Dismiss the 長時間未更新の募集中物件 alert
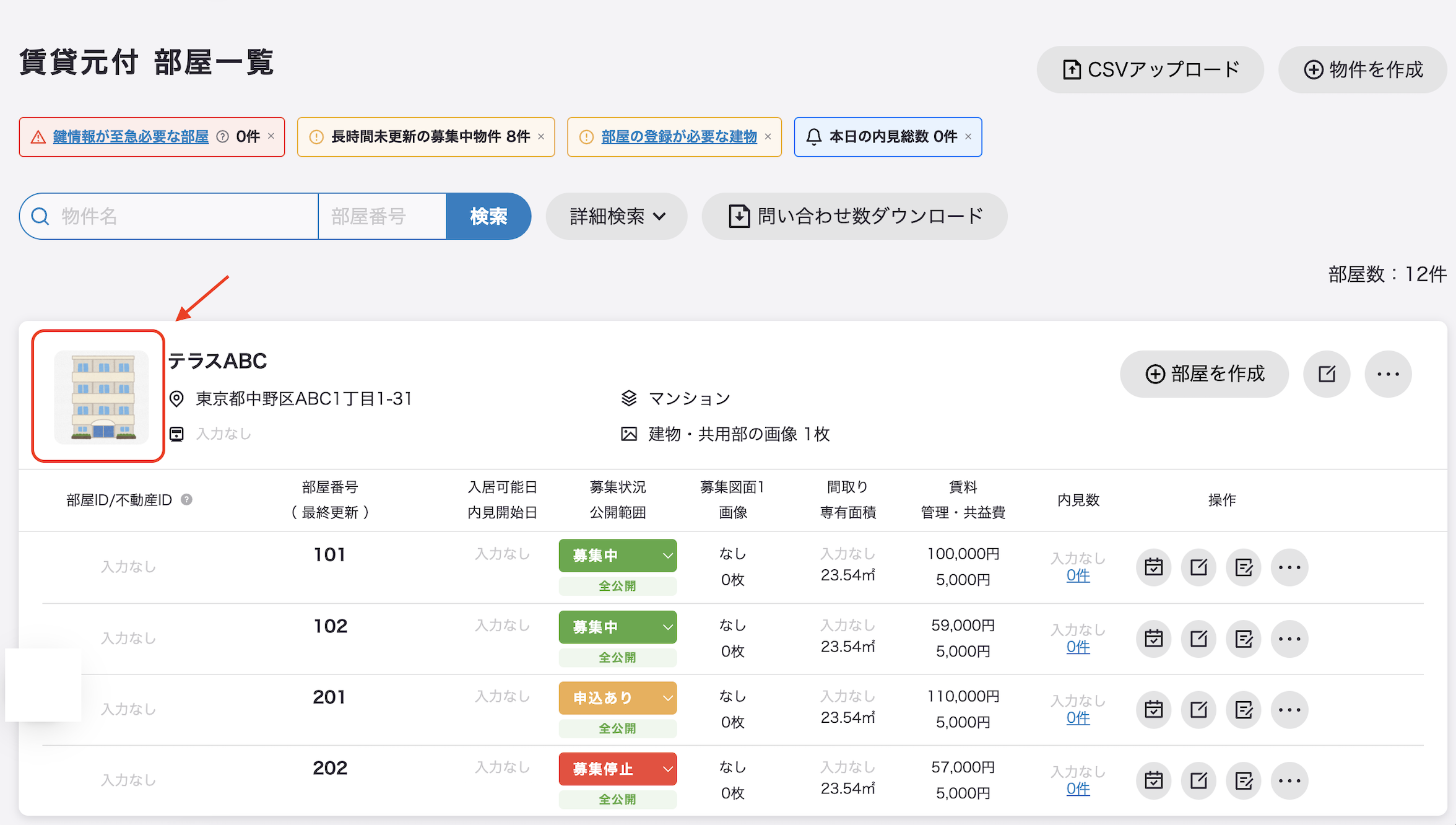1456x825 pixels. pos(541,136)
